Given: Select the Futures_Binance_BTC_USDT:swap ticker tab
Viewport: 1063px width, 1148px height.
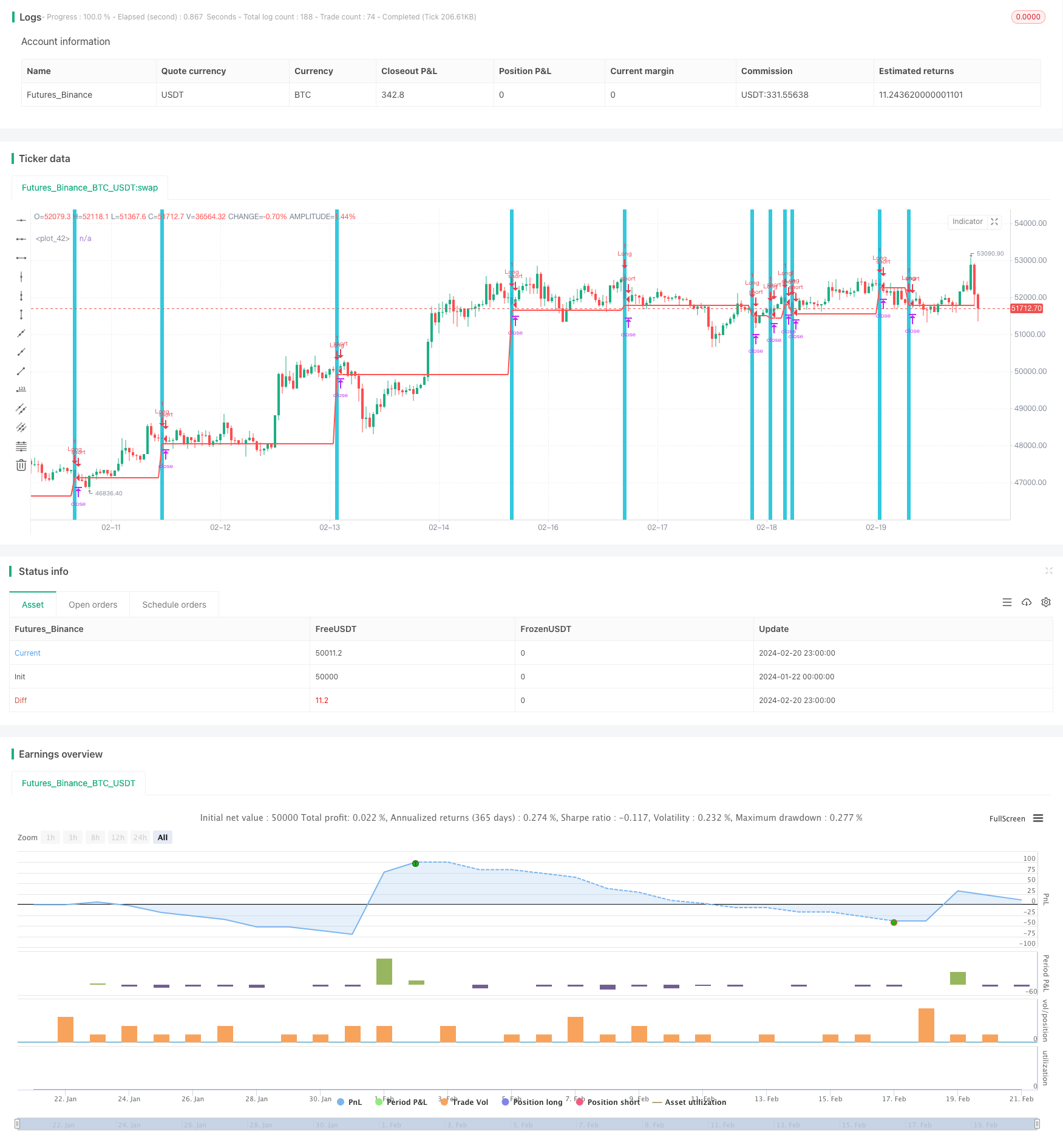Looking at the screenshot, I should pos(90,188).
